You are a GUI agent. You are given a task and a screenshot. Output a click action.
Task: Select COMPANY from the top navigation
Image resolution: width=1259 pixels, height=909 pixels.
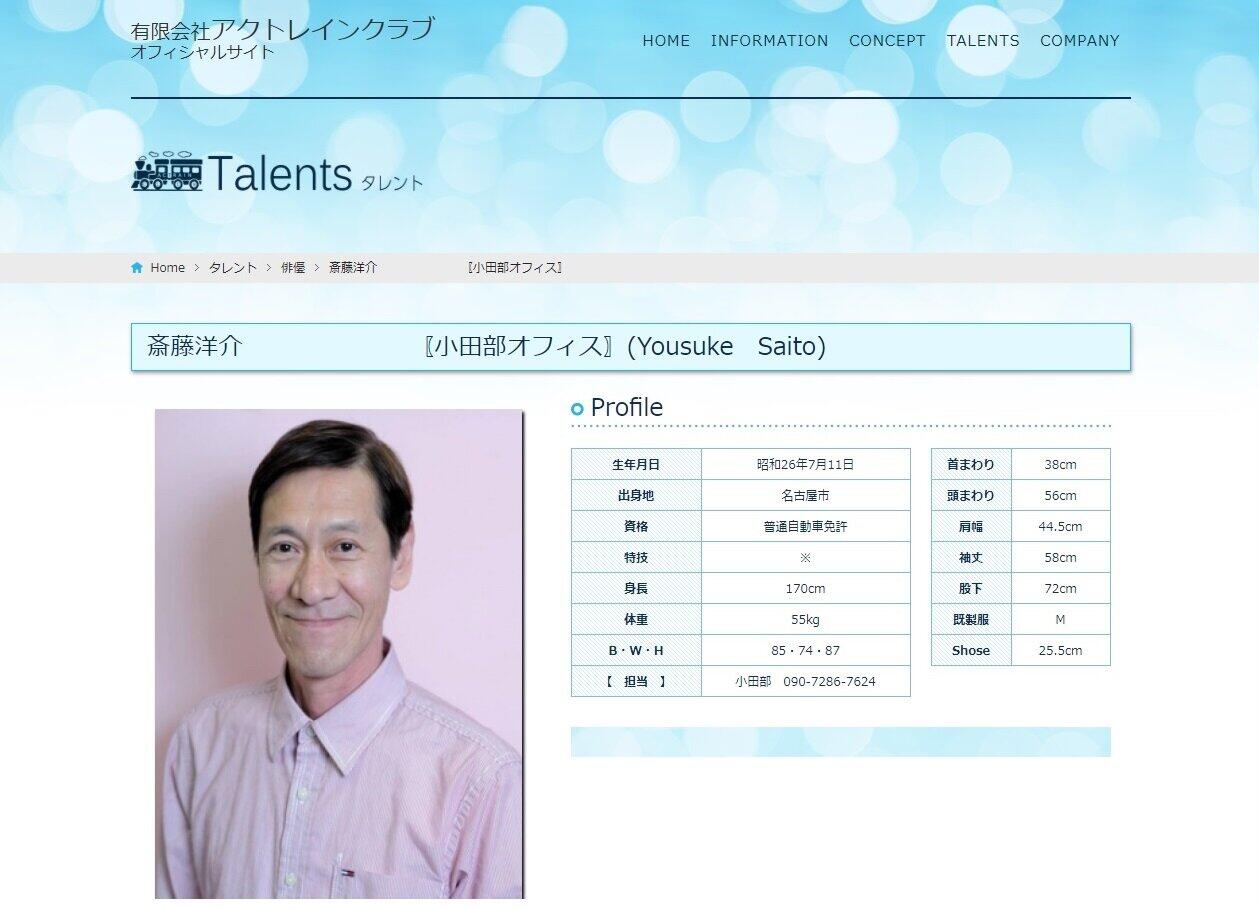tap(1079, 41)
